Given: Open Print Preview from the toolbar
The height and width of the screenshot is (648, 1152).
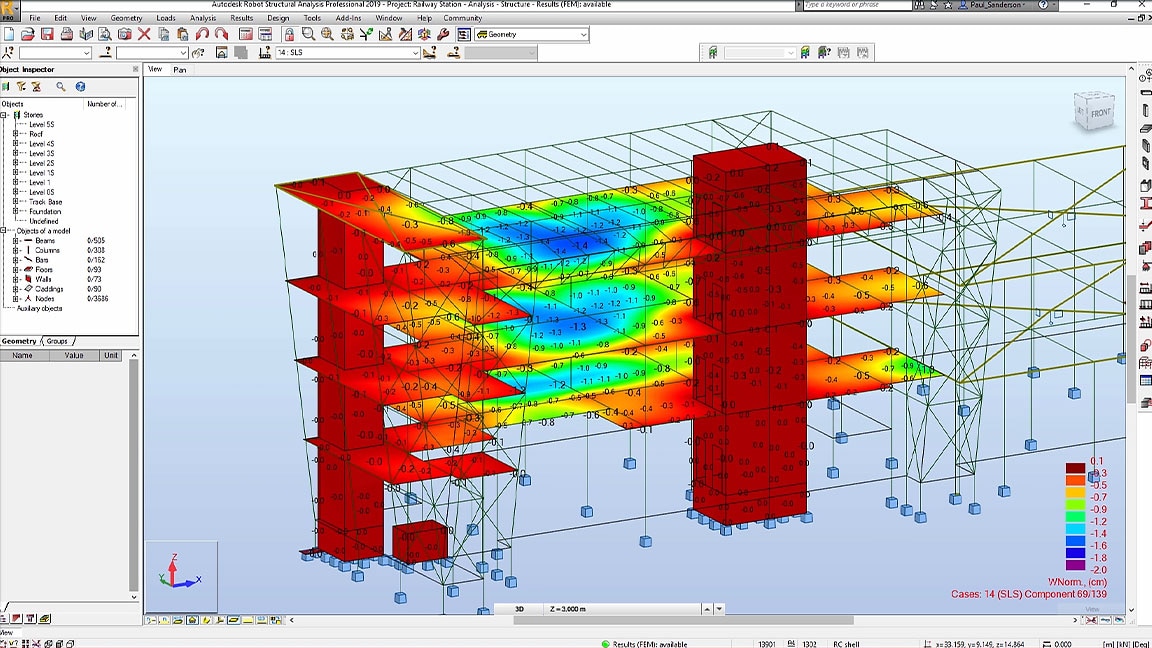Looking at the screenshot, I should [103, 34].
